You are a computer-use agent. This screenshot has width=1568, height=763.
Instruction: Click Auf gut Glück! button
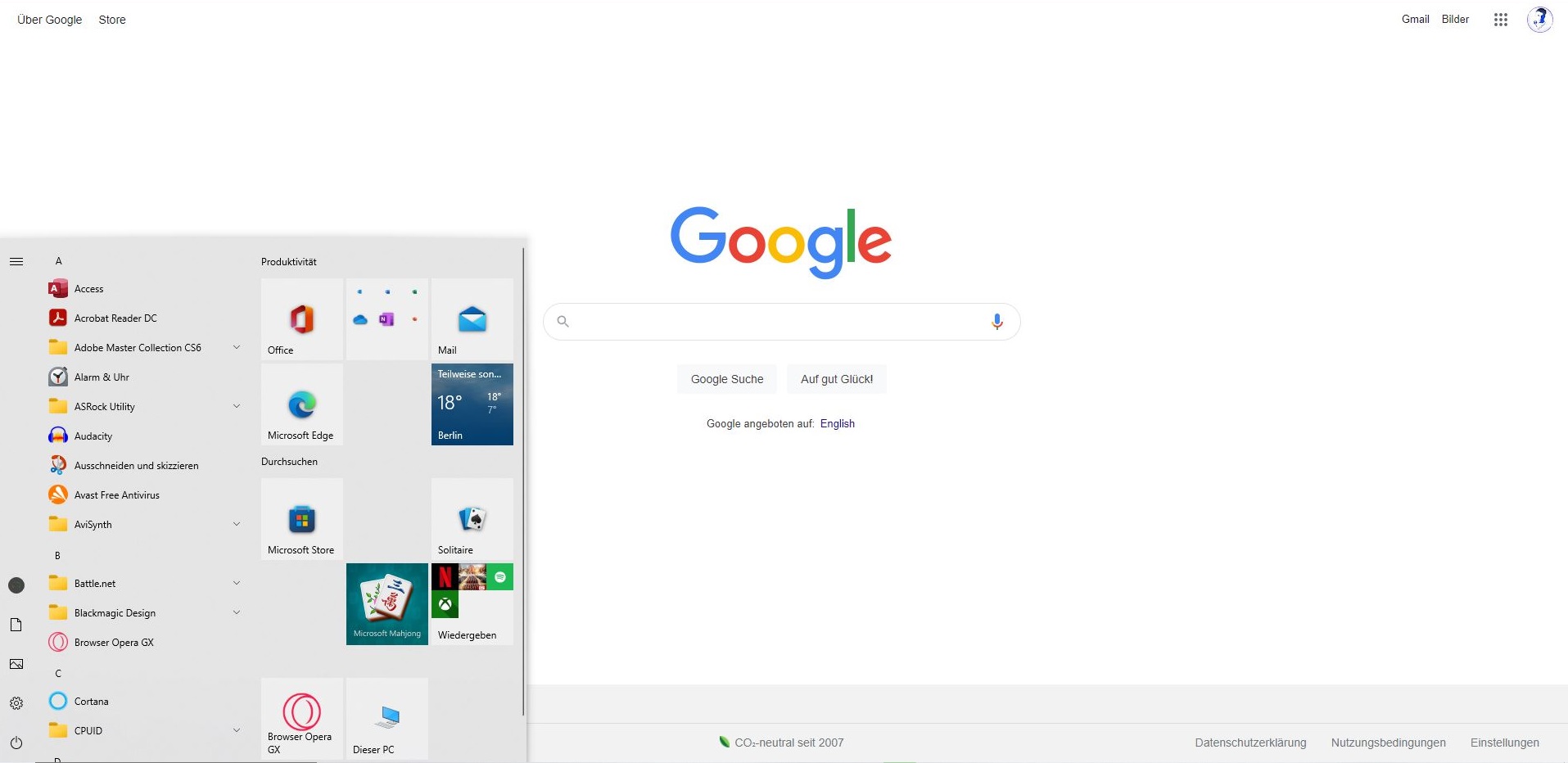[837, 379]
